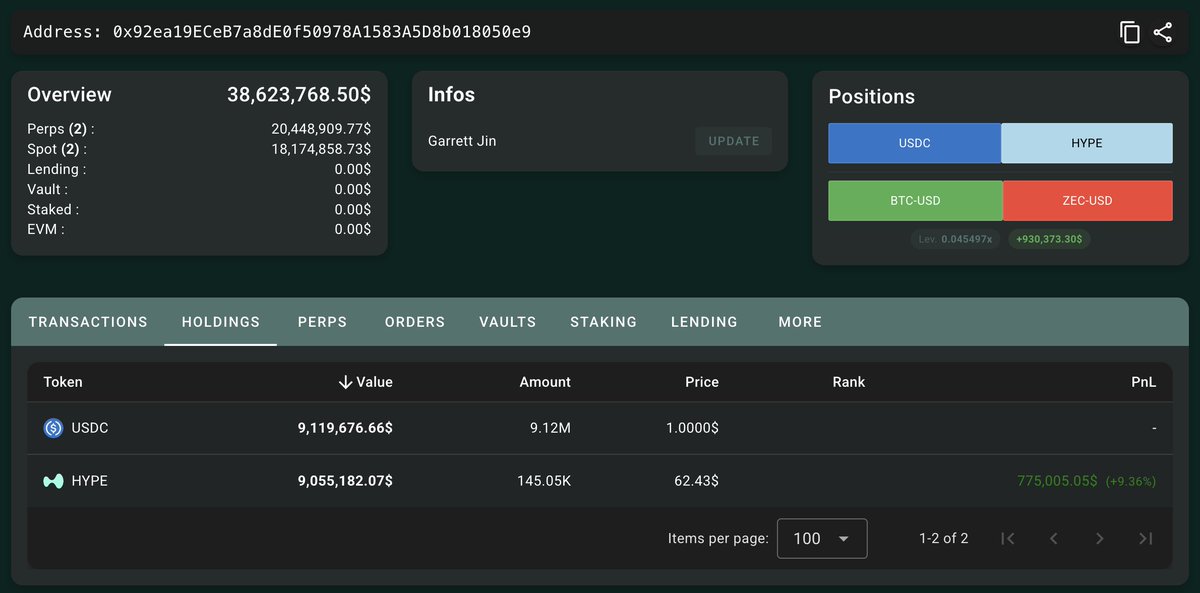Click the Perps value 20,448,909.77$

(321, 129)
